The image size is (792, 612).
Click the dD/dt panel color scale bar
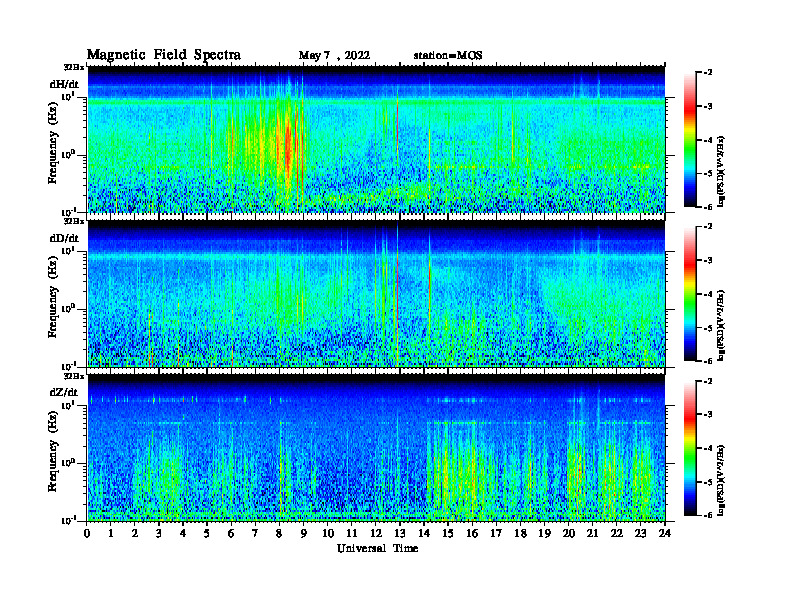[x=690, y=293]
